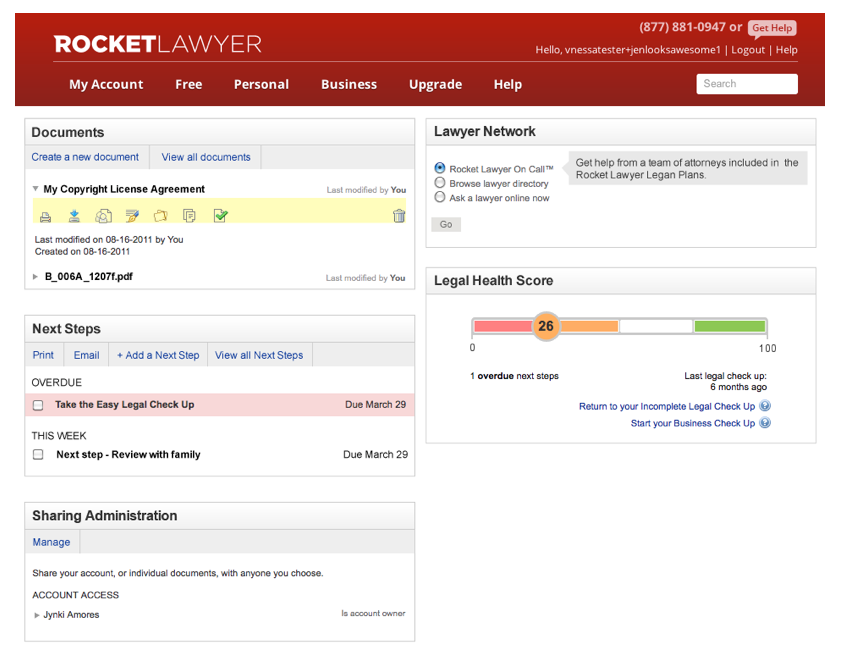The width and height of the screenshot is (845, 658).
Task: Click My Copyright License Agreement title
Action: [x=124, y=189]
